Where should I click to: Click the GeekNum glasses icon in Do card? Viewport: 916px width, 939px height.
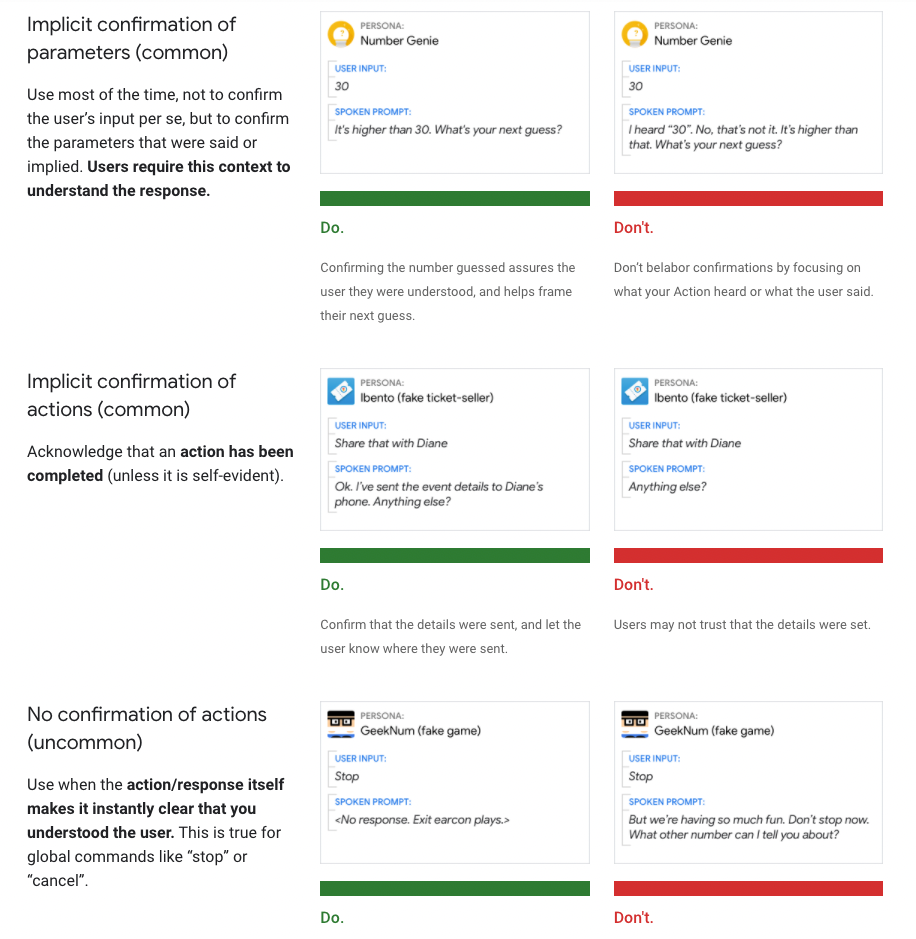[x=341, y=724]
